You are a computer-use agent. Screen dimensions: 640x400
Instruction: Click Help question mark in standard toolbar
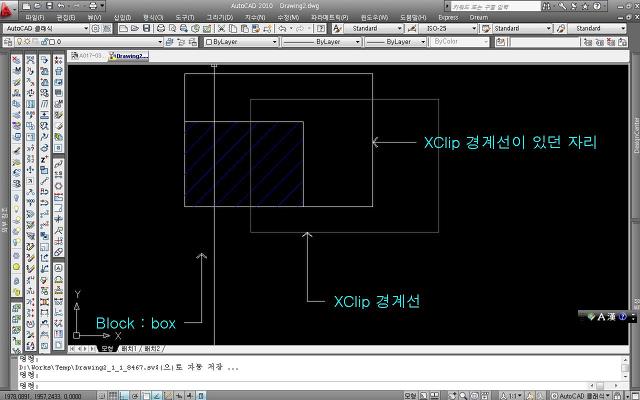321,28
